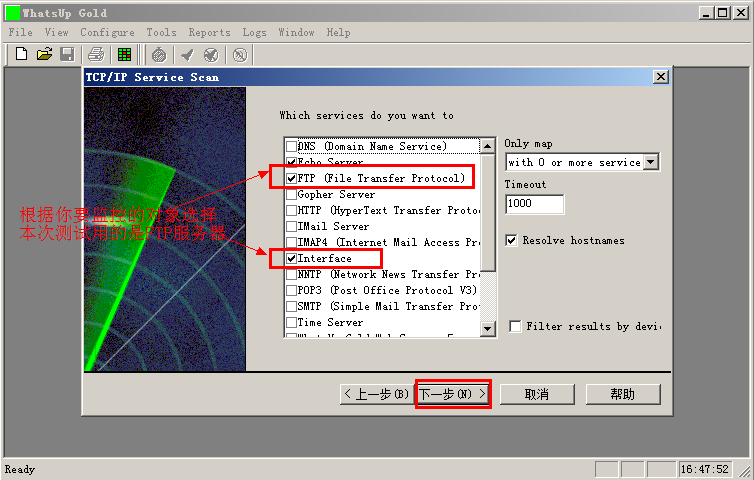Viewport: 754px width, 480px height.
Task: Proceed with 下一步(N) button
Action: (x=453, y=394)
